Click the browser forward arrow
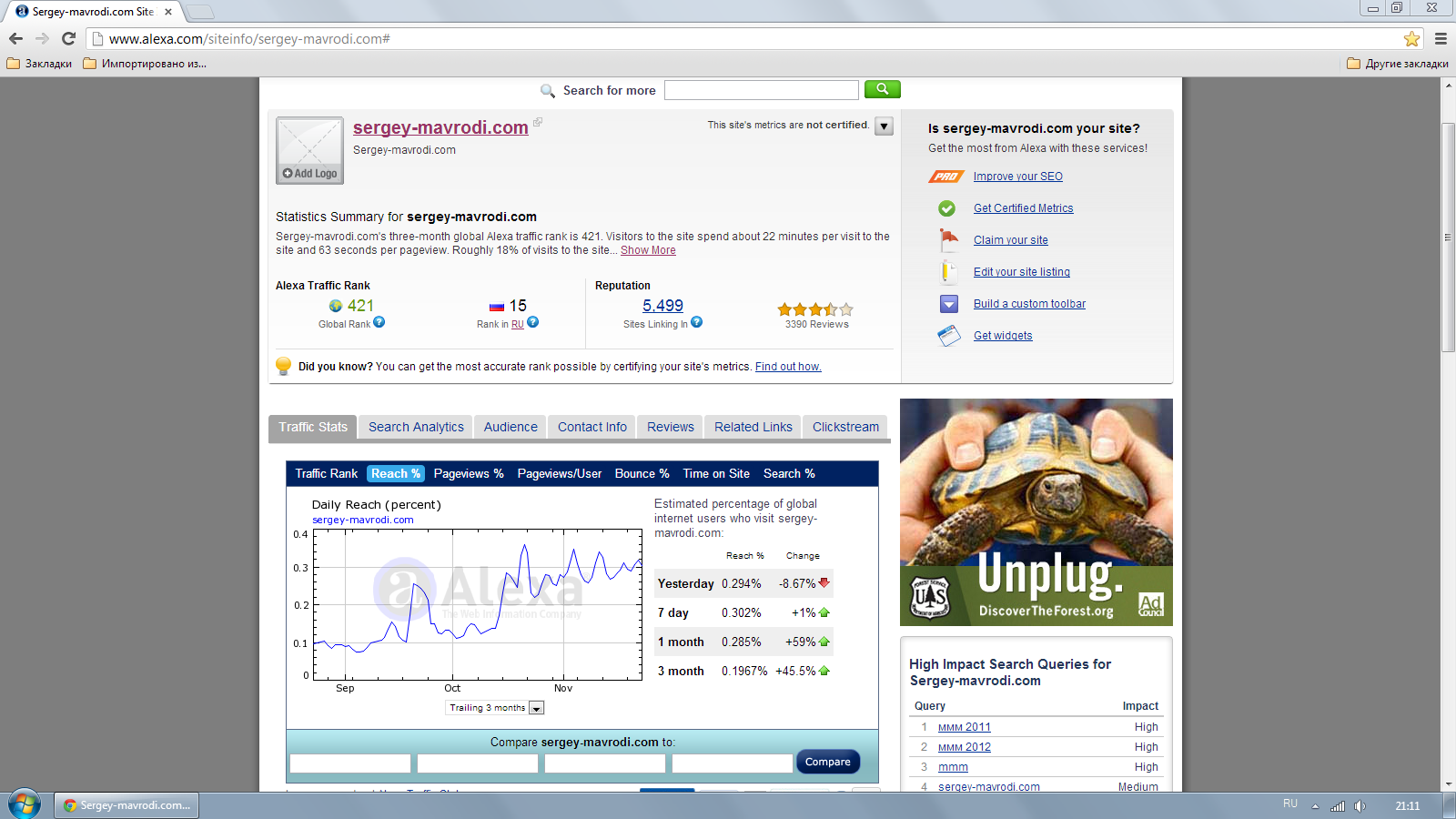Viewport: 1456px width, 819px height. pos(42,39)
